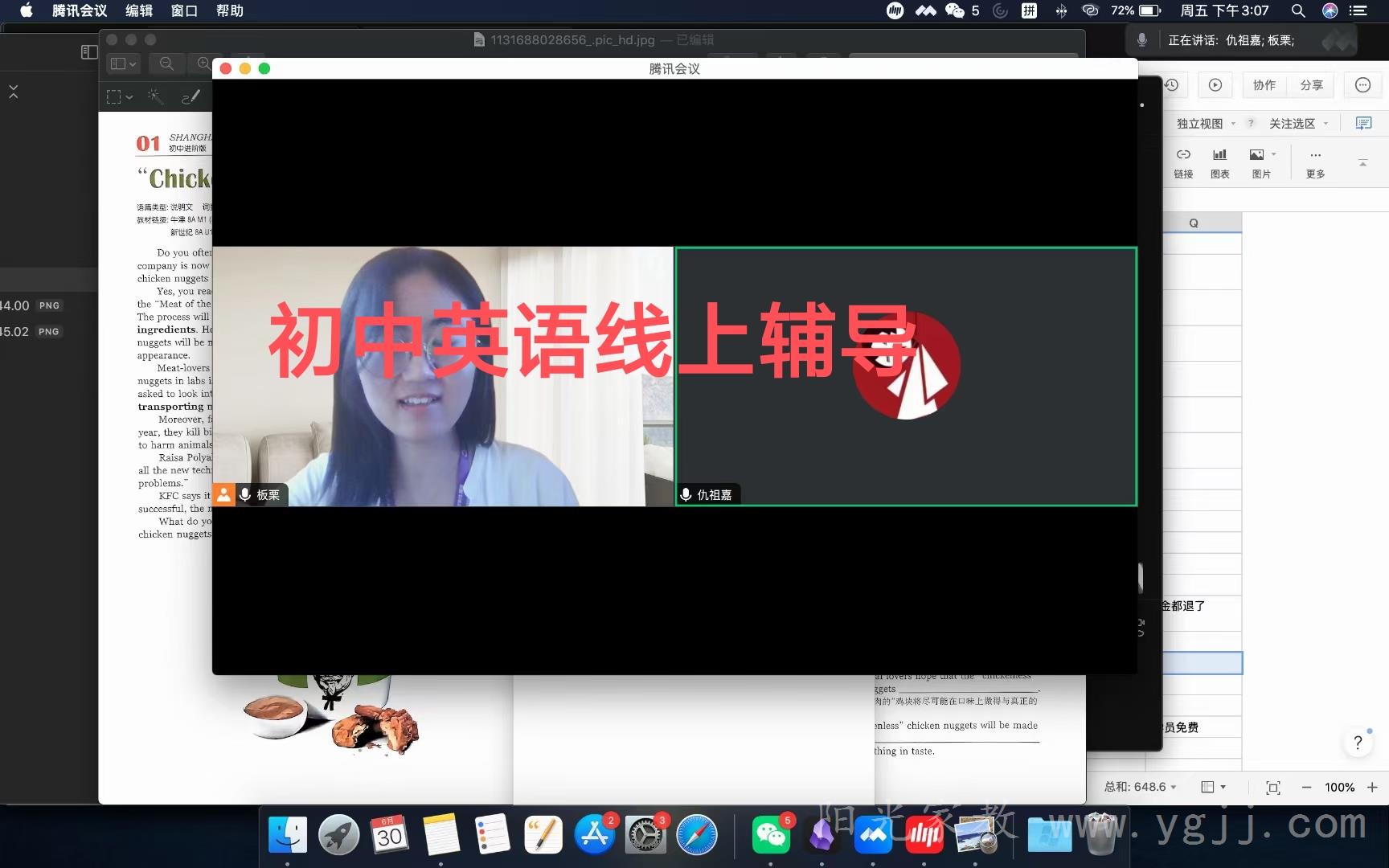Open Safari from dock
The height and width of the screenshot is (868, 1389).
[697, 836]
